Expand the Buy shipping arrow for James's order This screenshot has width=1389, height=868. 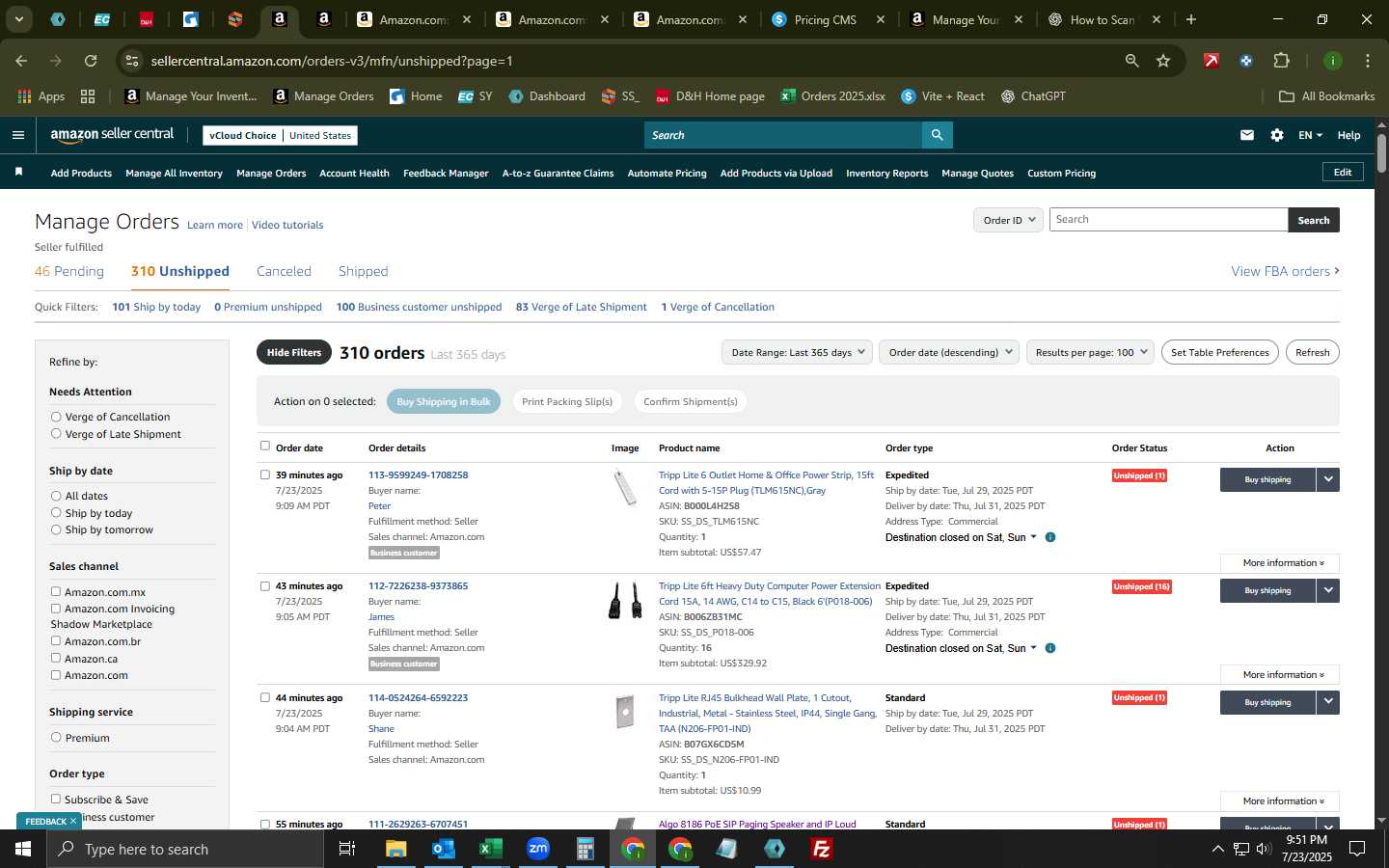(x=1328, y=590)
